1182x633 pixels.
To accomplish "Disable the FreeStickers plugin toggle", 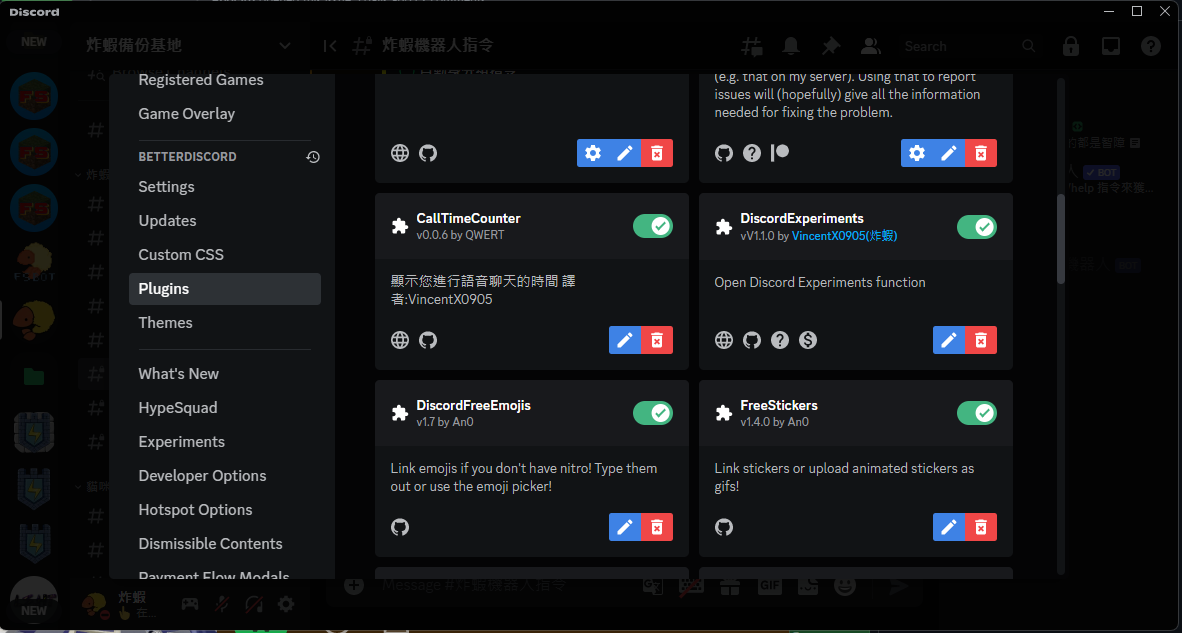I will click(x=976, y=413).
